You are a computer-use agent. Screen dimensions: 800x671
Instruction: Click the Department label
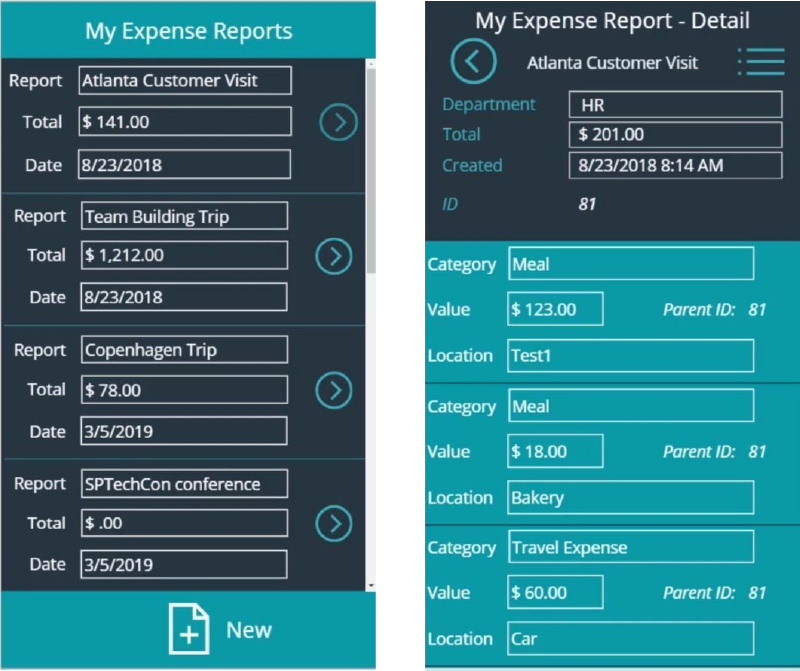[x=489, y=105]
